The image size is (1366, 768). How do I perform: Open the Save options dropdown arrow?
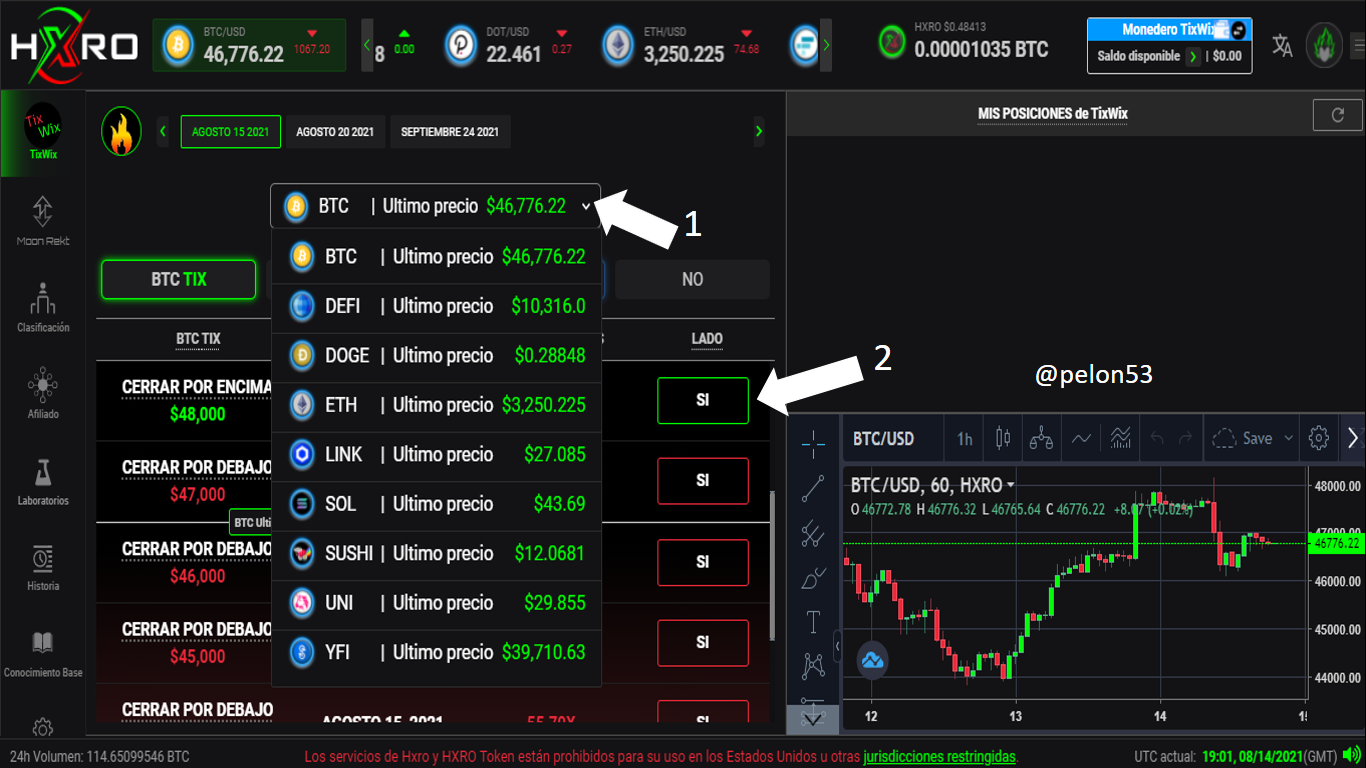point(1288,438)
